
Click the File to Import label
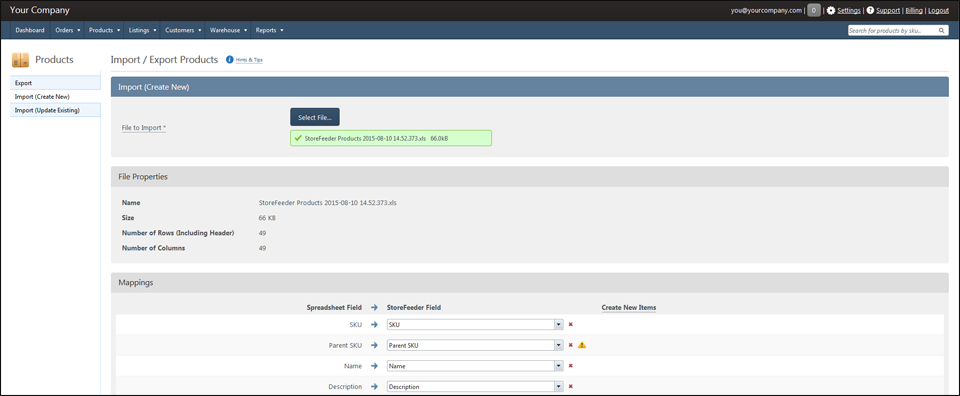tap(144, 128)
